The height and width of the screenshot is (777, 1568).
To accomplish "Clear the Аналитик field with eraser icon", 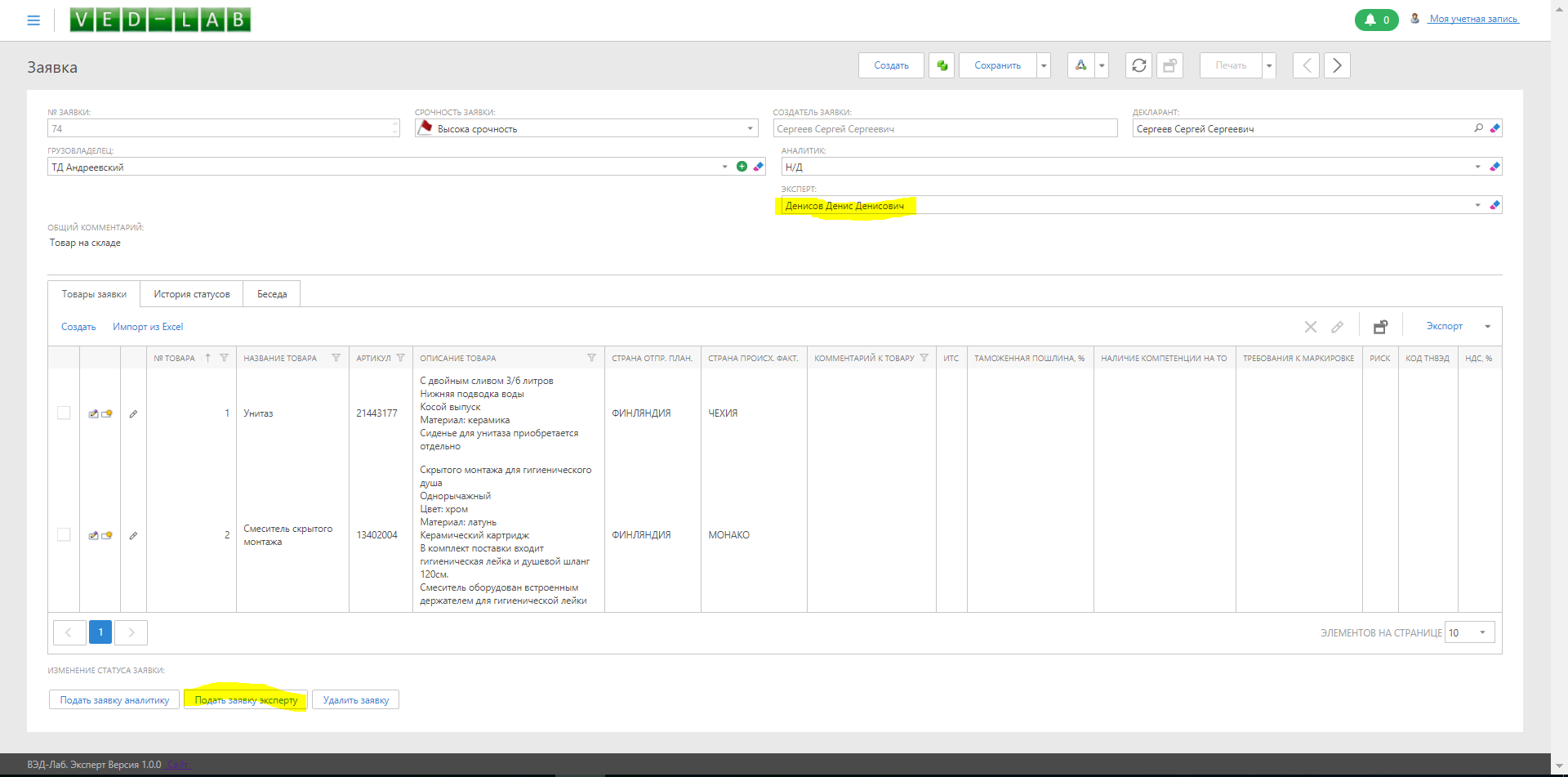I will pyautogui.click(x=1494, y=167).
